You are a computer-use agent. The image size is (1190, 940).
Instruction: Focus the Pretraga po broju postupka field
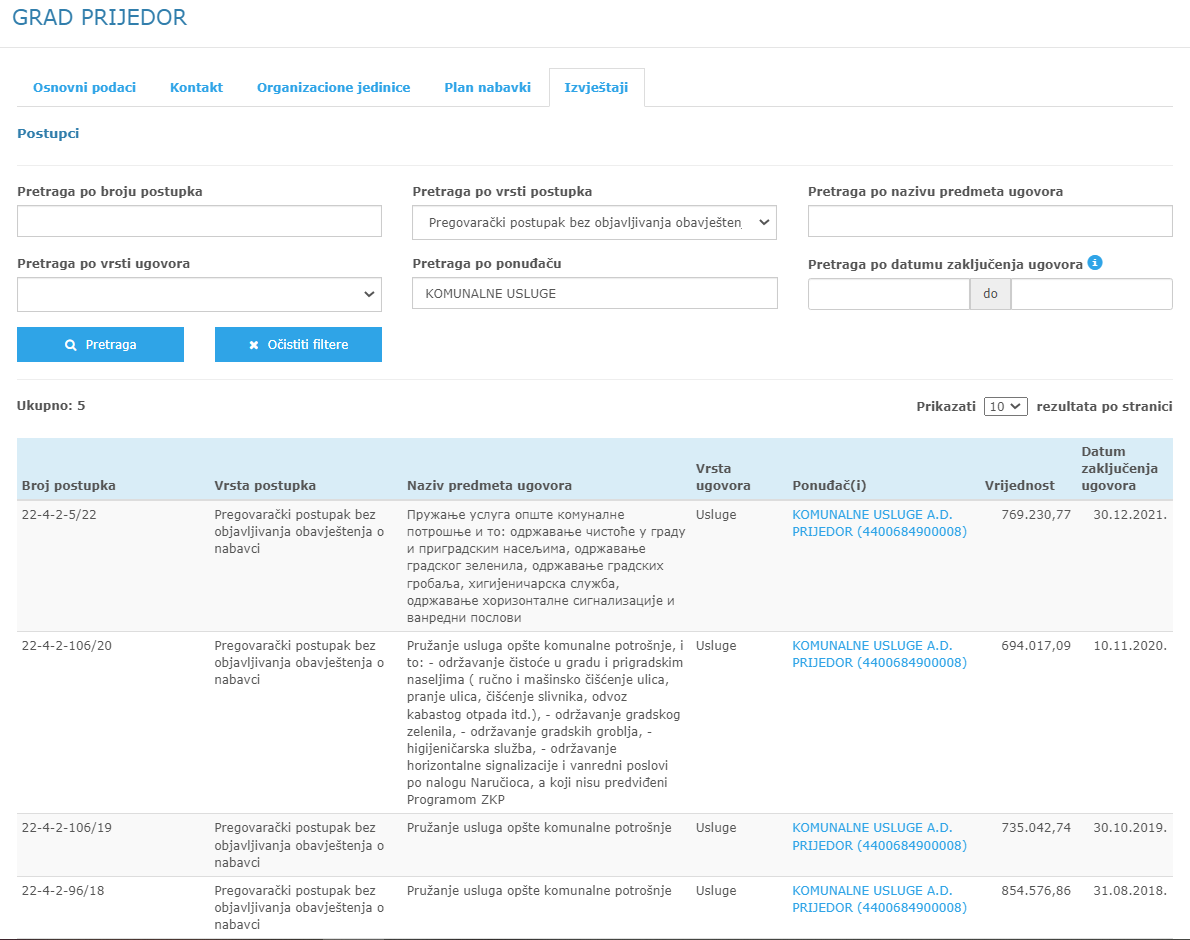[199, 222]
